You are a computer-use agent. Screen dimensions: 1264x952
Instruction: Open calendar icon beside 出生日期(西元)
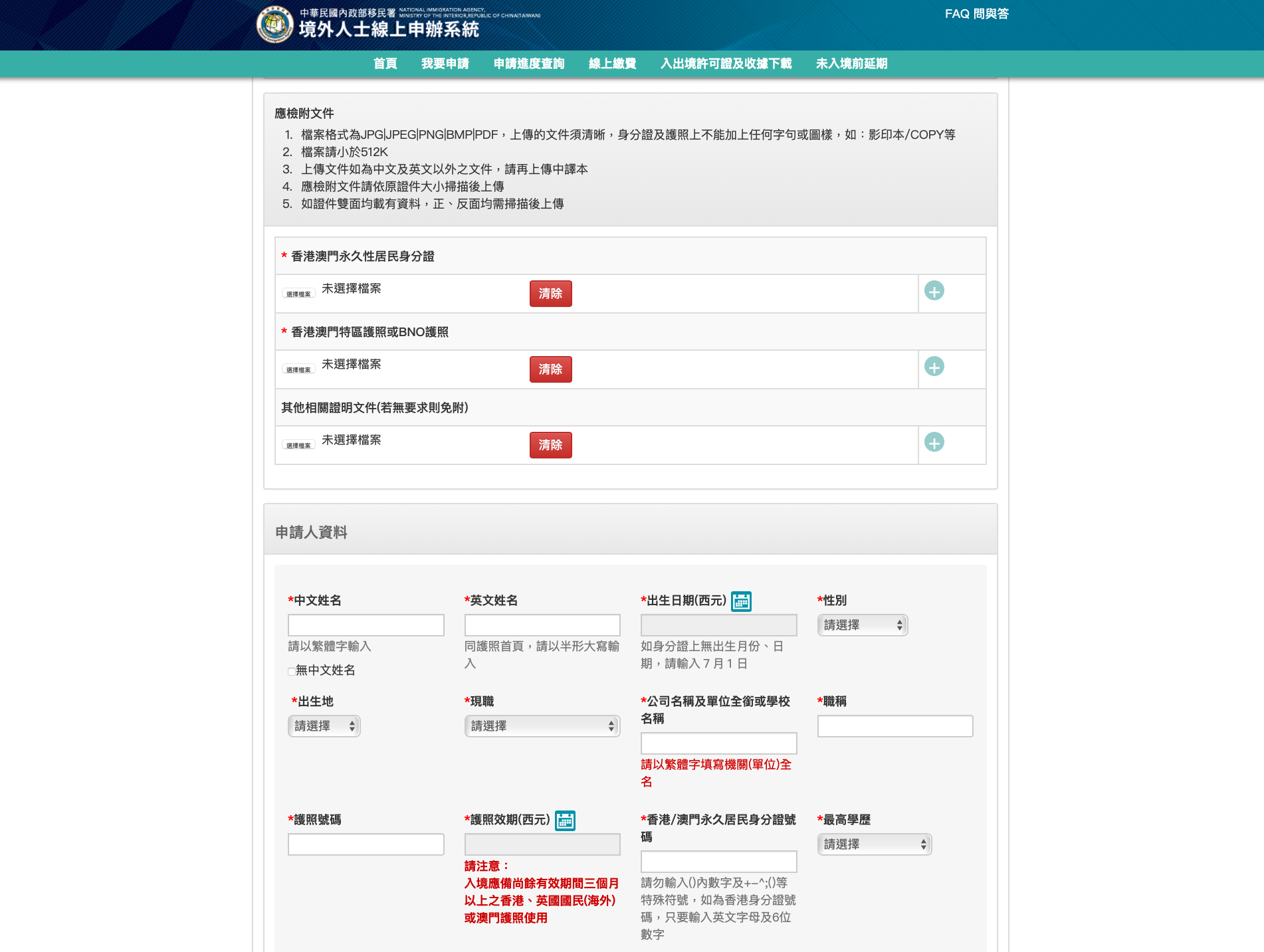[741, 601]
